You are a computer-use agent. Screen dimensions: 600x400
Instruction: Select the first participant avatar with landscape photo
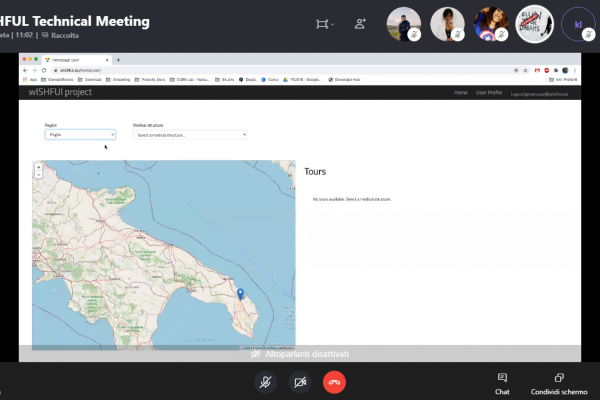pyautogui.click(x=404, y=24)
